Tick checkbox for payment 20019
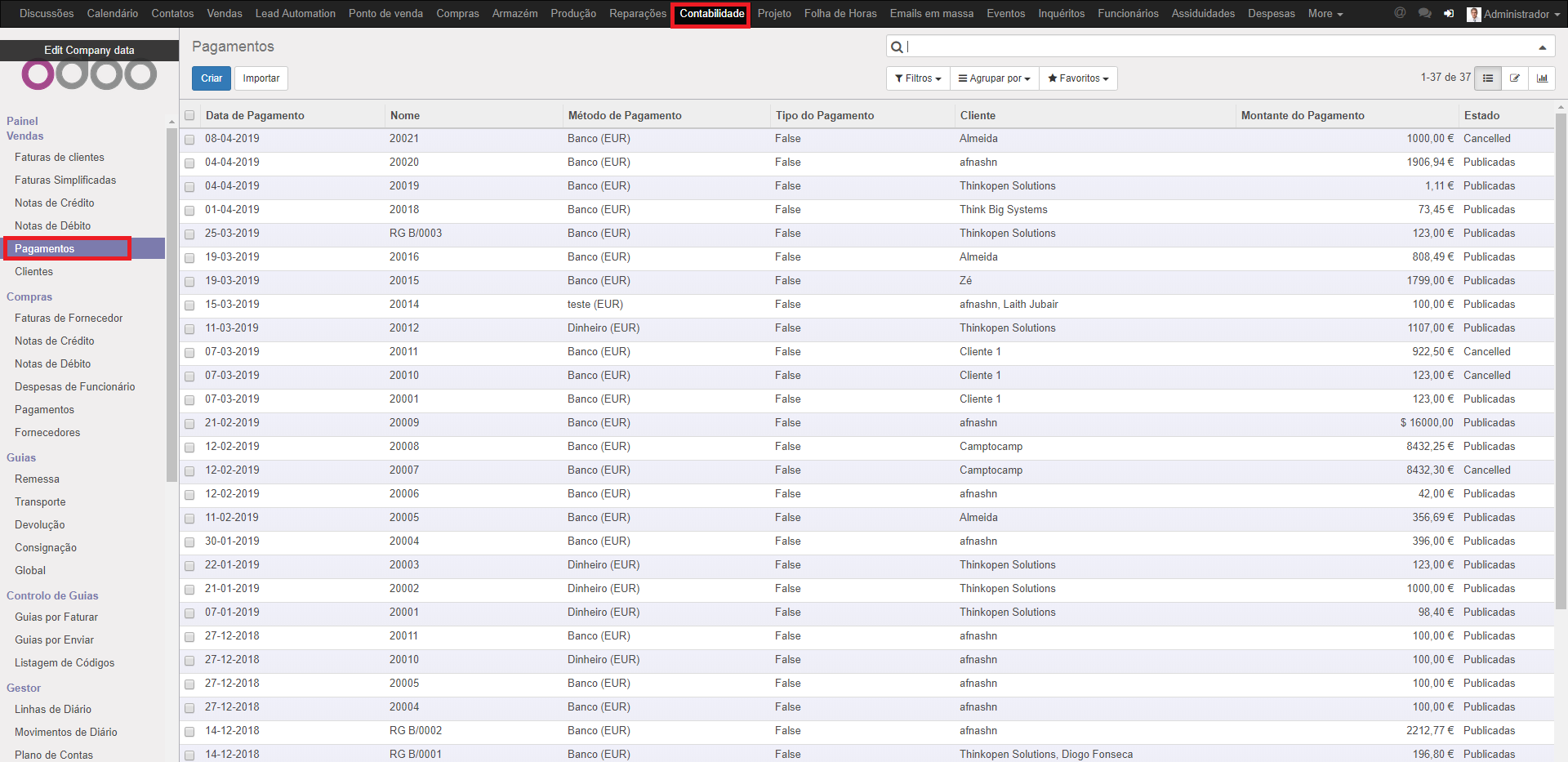Screen dimensions: 1568x762 point(189,187)
